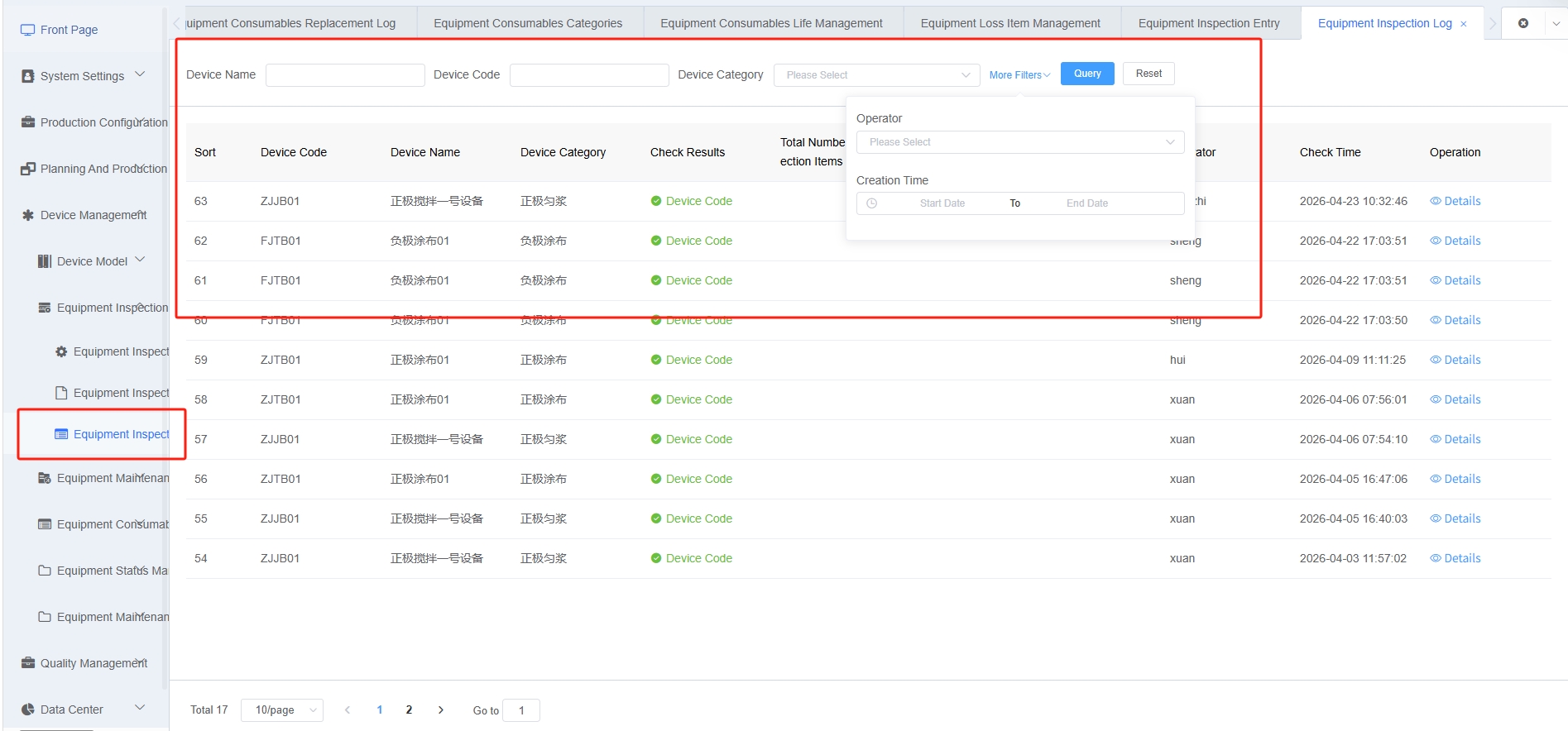Viewport: 1568px width, 731px height.
Task: Click the System Settings sidebar icon
Action: 28,76
